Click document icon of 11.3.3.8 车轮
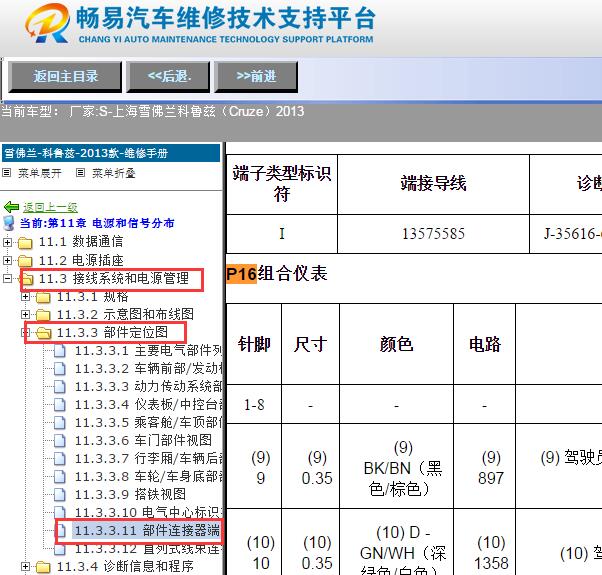Viewport: 602px width, 575px height. (60, 477)
